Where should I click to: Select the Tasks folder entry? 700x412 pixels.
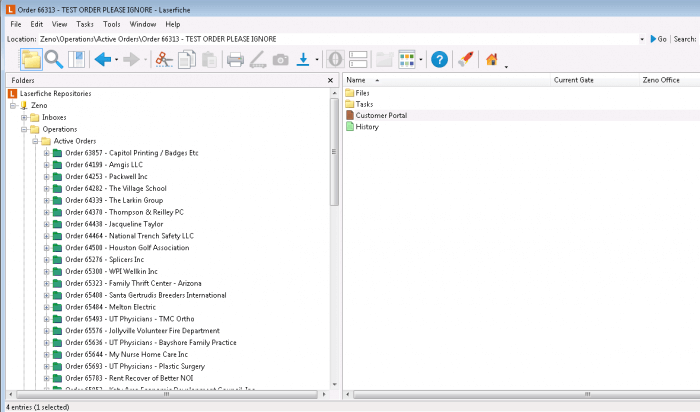364,104
